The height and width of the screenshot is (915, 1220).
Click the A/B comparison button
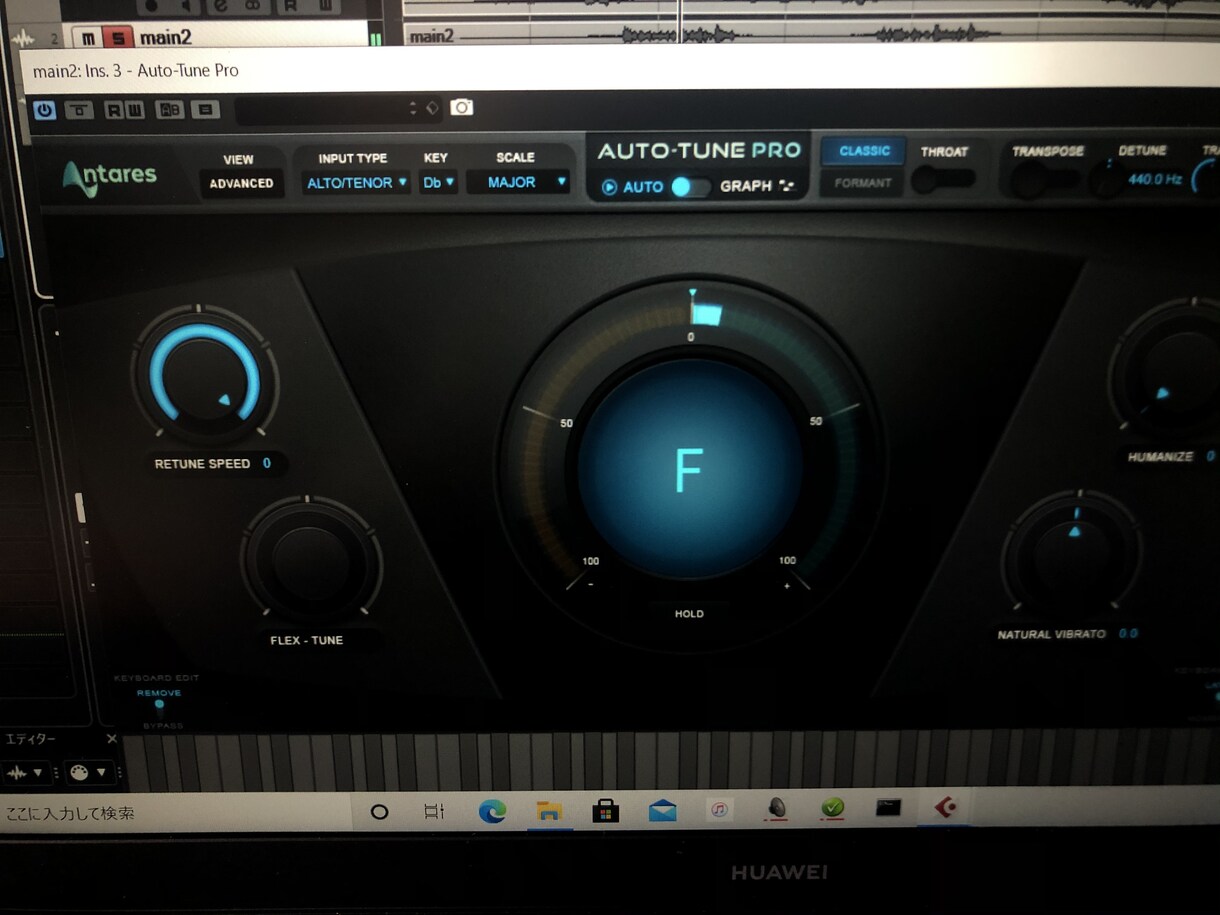(169, 110)
